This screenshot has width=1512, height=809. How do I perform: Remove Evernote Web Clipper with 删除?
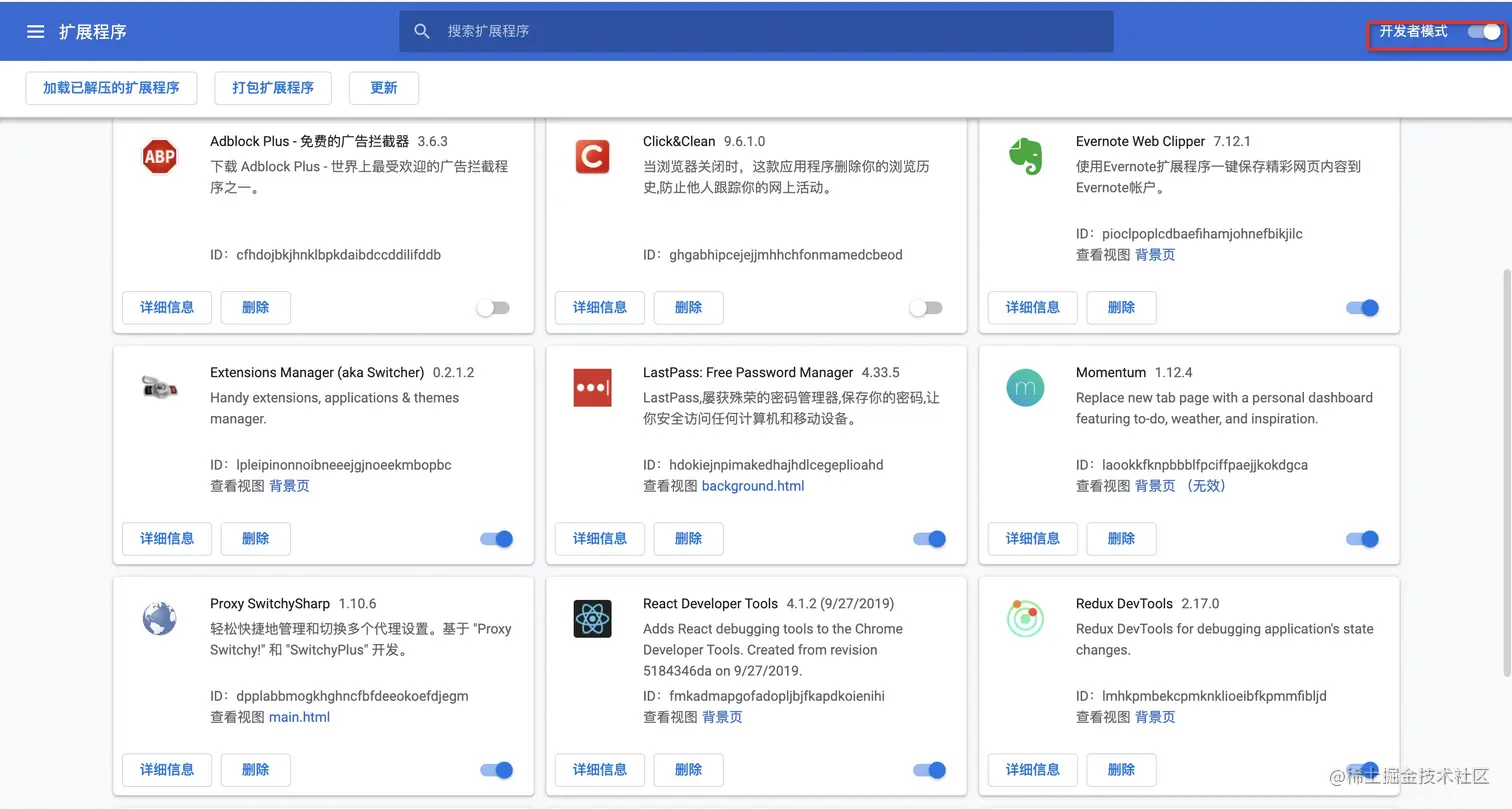pos(1122,308)
